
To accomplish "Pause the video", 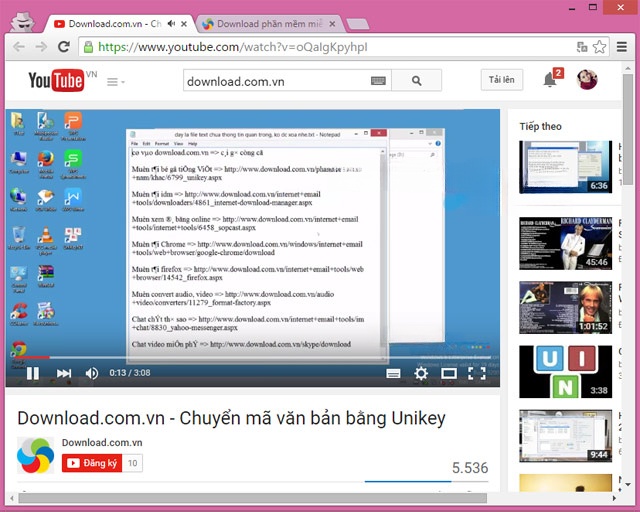I will pos(33,373).
